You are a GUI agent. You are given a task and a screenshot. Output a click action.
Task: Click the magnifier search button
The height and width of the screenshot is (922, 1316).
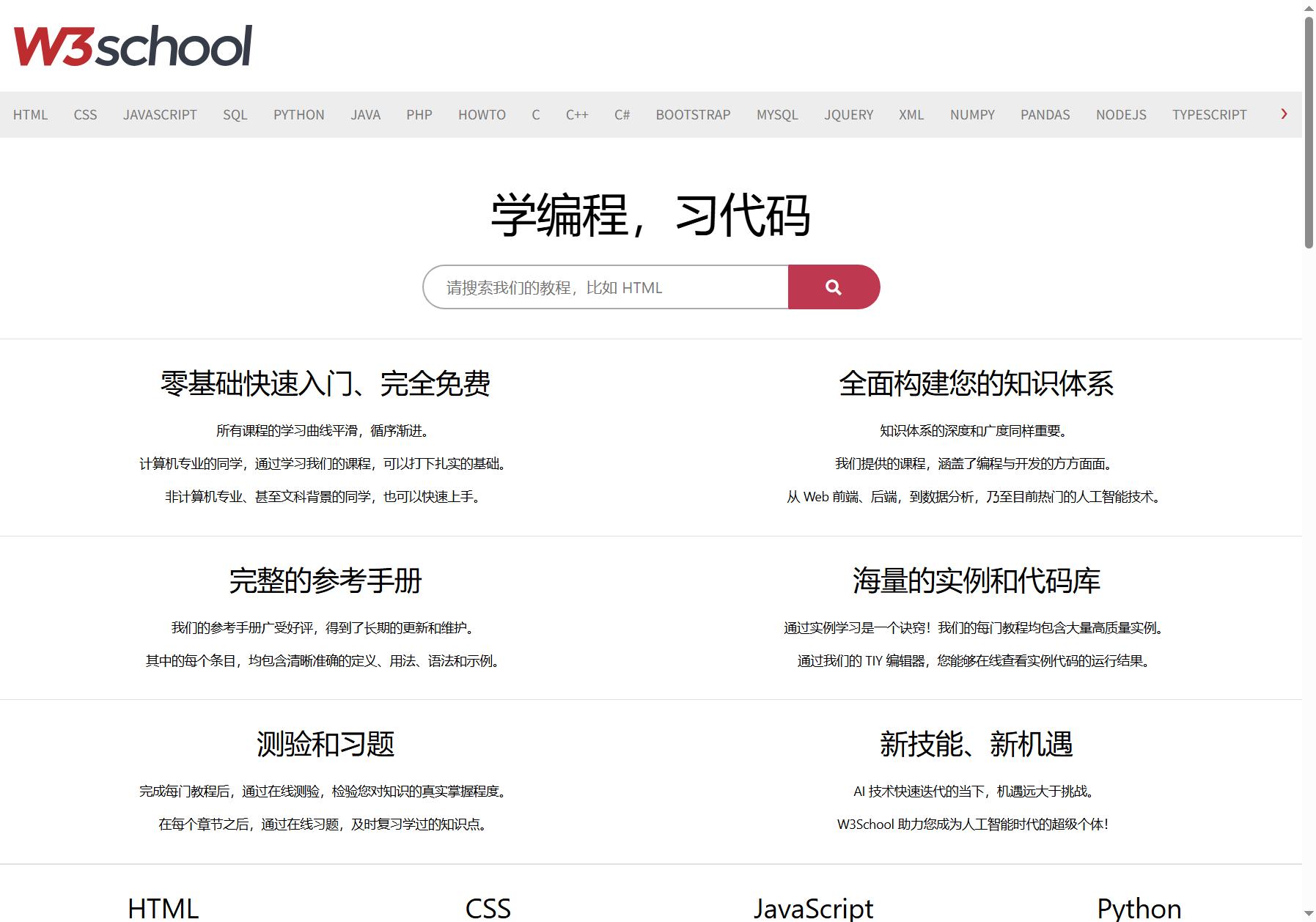click(834, 287)
